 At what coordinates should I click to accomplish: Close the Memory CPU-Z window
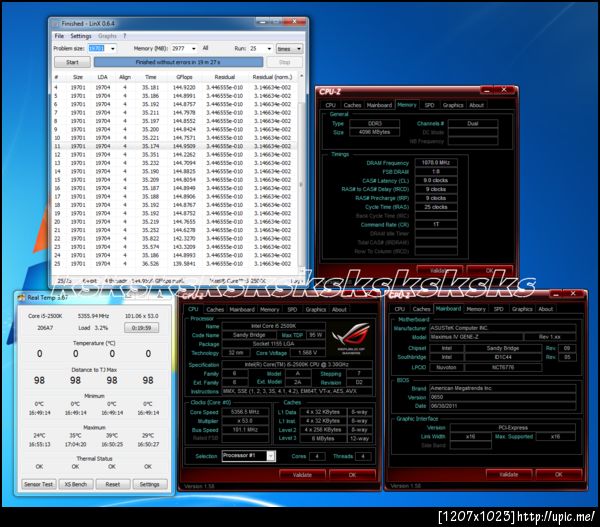(504, 90)
